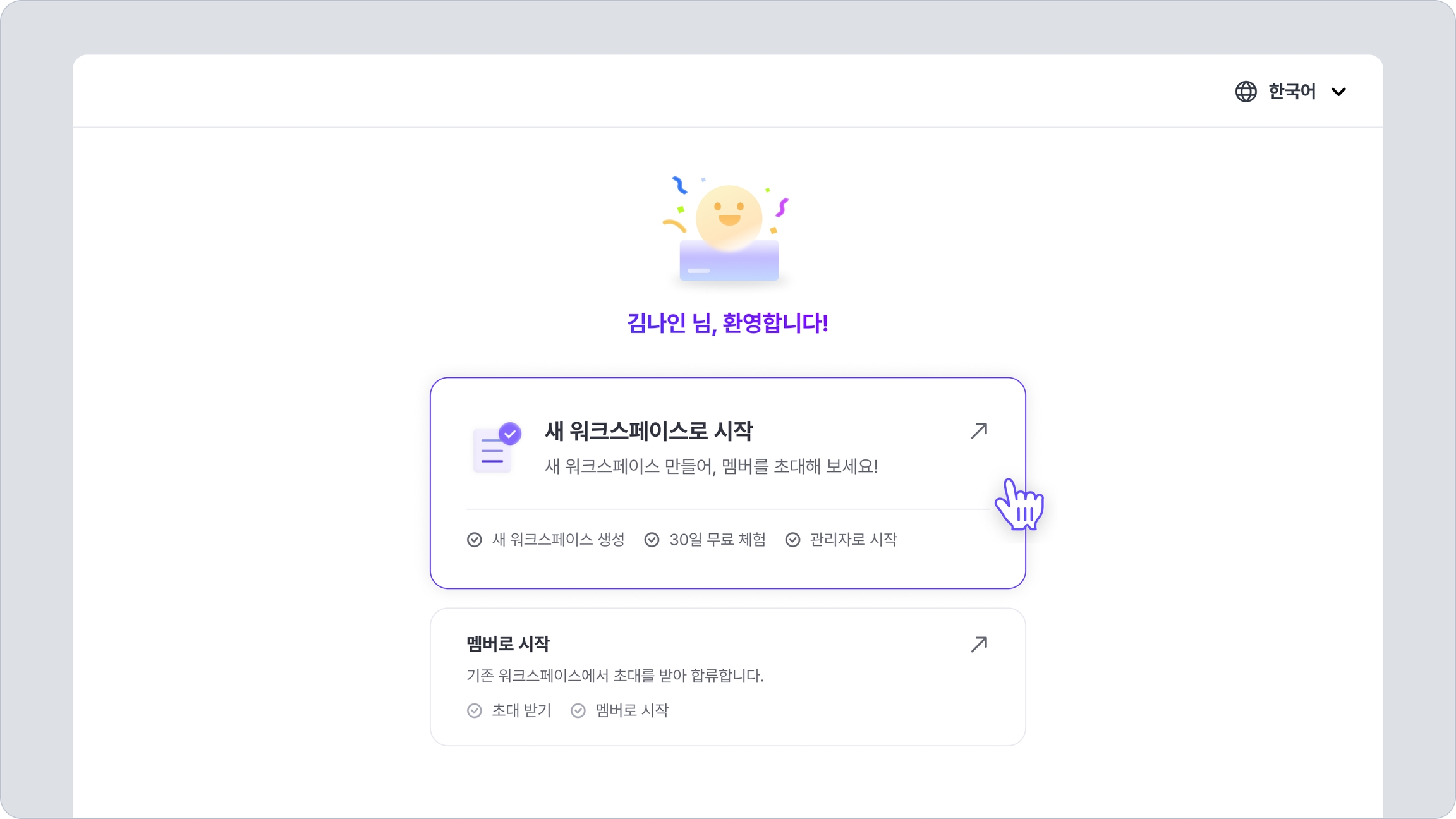Image resolution: width=1456 pixels, height=819 pixels.
Task: Click the 김나인 님, 환영합니다! welcome title
Action: click(x=727, y=324)
